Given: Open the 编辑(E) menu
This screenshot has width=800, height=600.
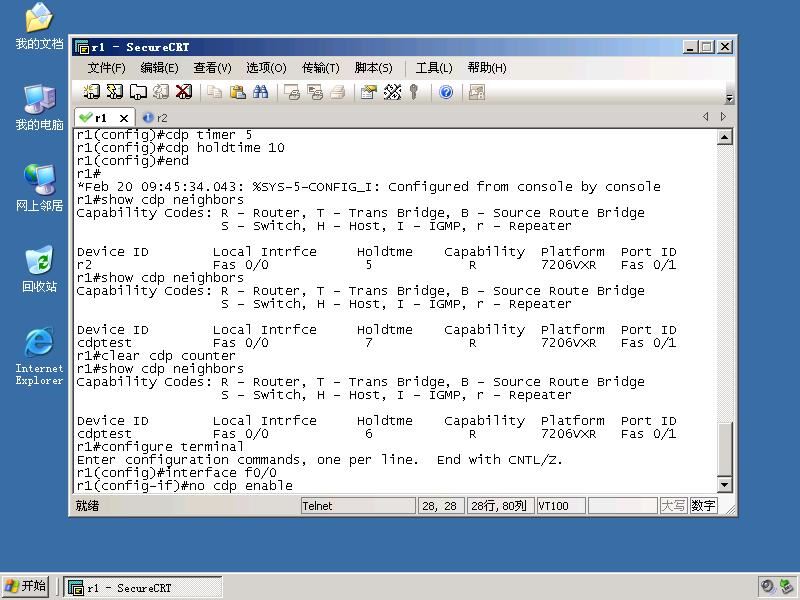Looking at the screenshot, I should pos(160,68).
